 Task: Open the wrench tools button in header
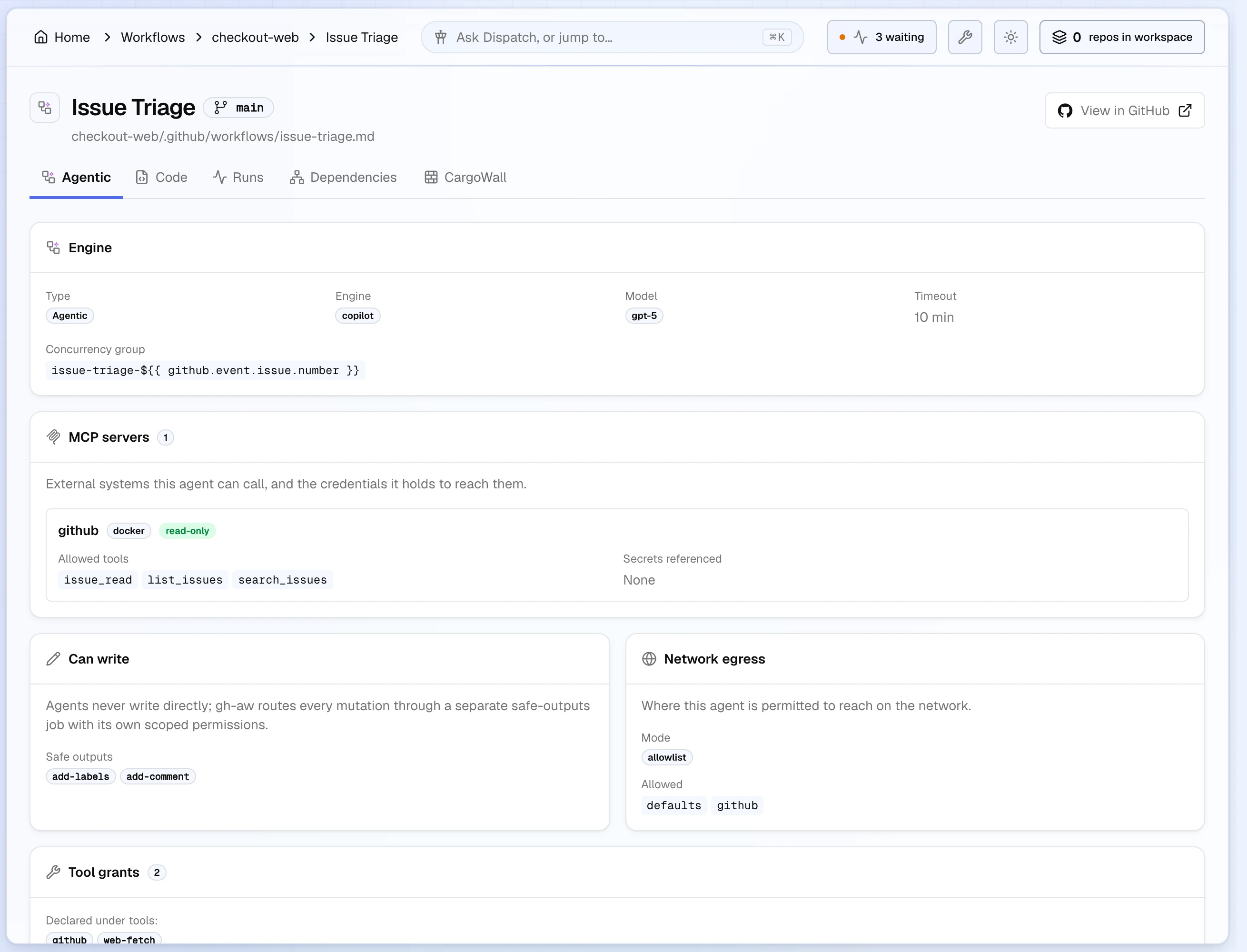(965, 38)
